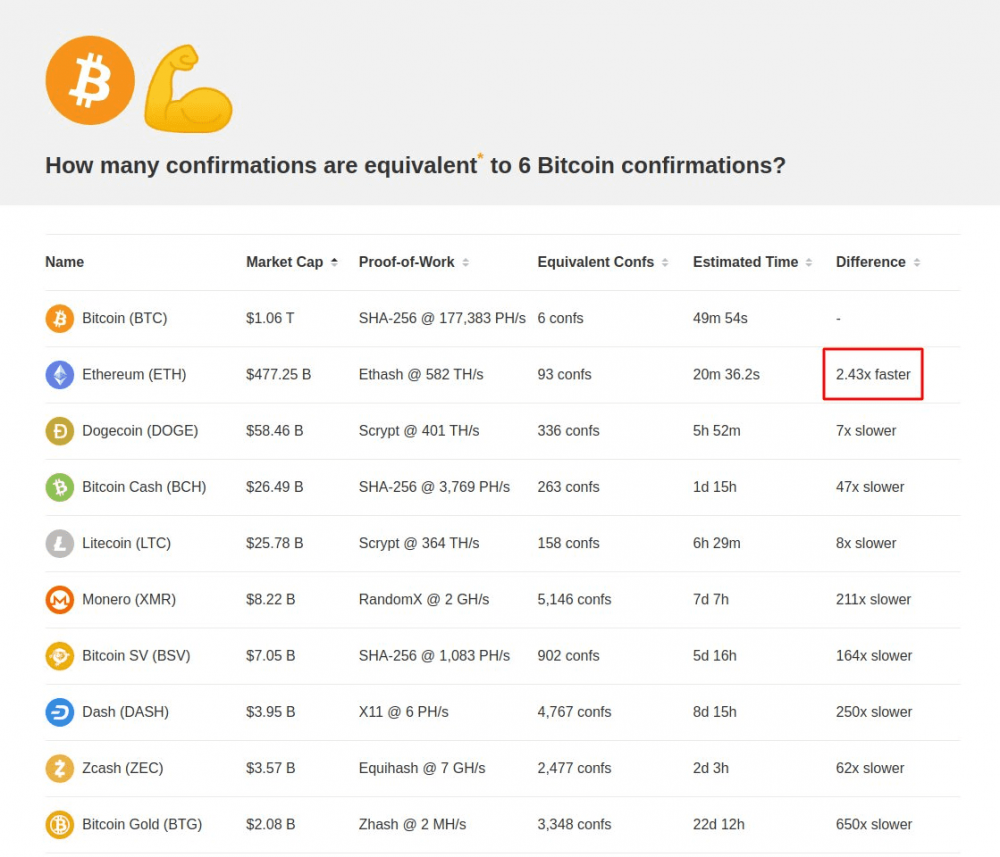
Task: Click the Bitcoin Gold coin icon
Action: pyautogui.click(x=60, y=825)
